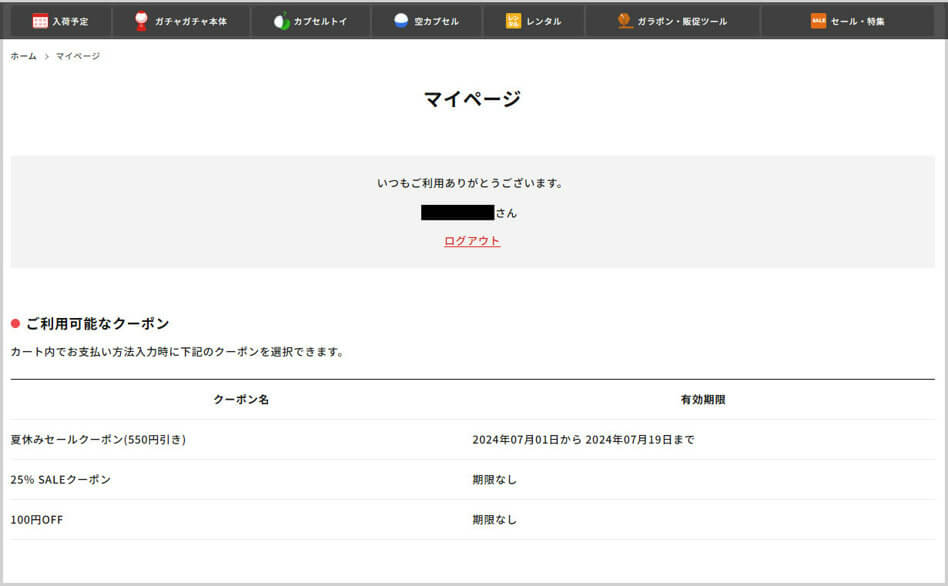
Task: Click the yellow rental icon
Action: 514,21
